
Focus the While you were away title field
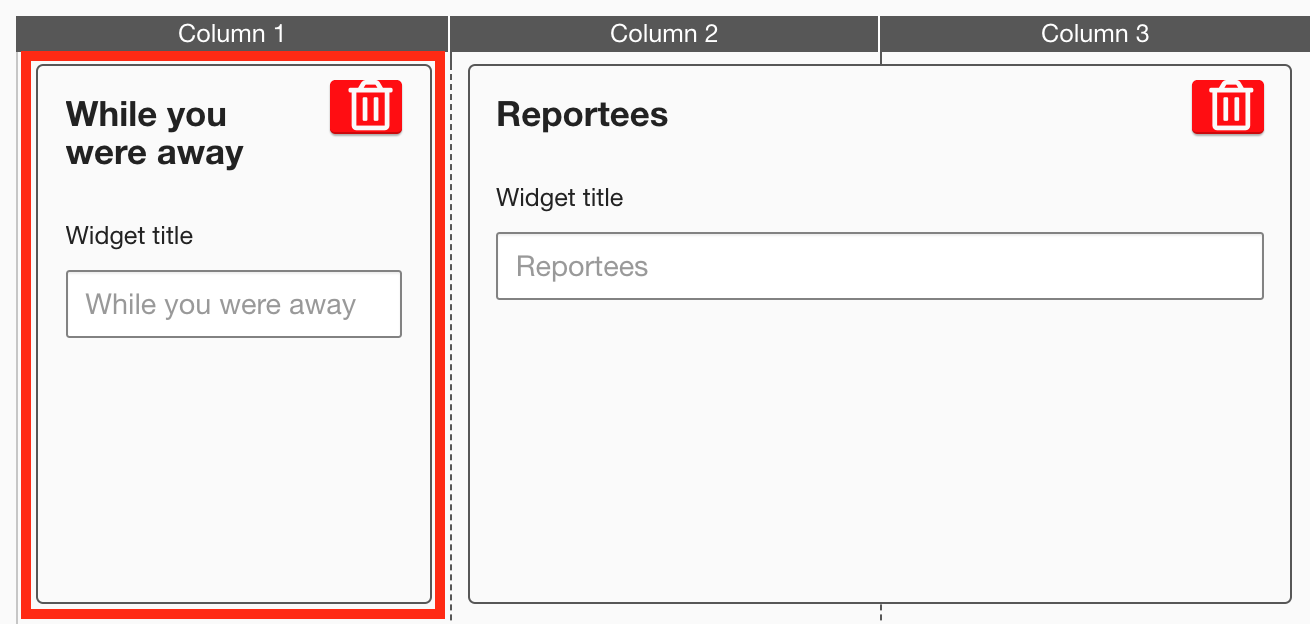tap(233, 304)
